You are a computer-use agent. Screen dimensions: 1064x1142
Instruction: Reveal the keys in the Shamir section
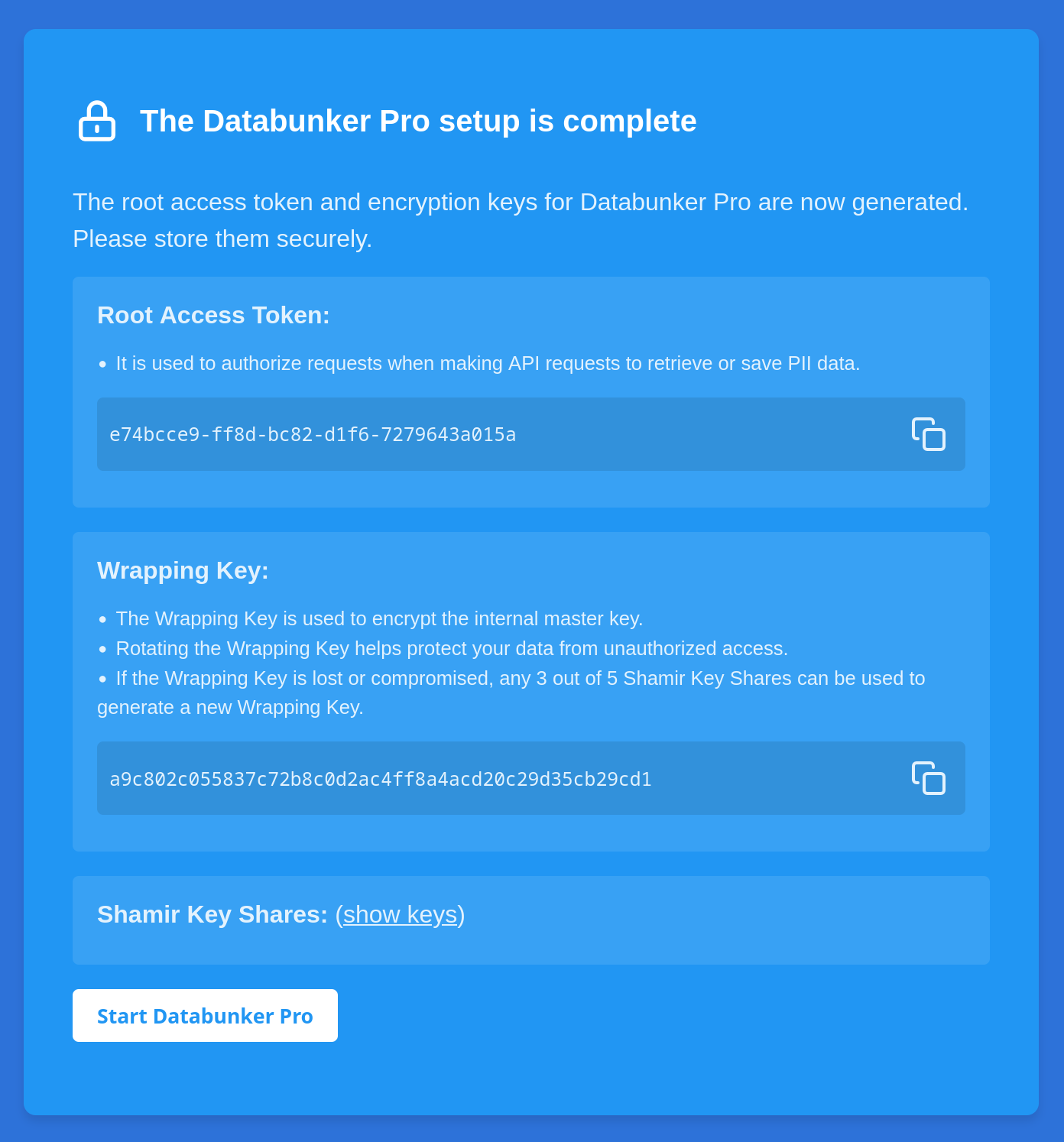click(x=400, y=914)
